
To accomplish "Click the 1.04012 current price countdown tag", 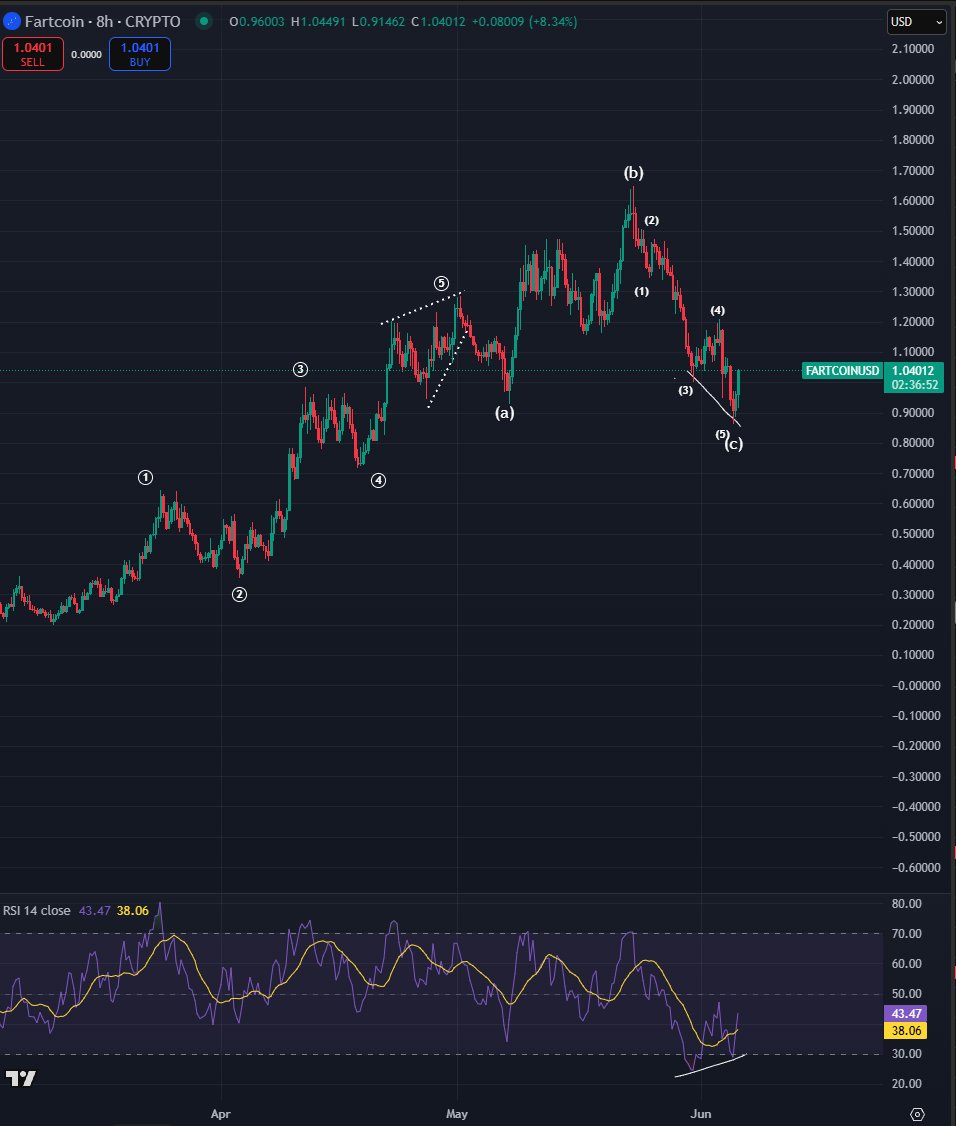I will (914, 378).
